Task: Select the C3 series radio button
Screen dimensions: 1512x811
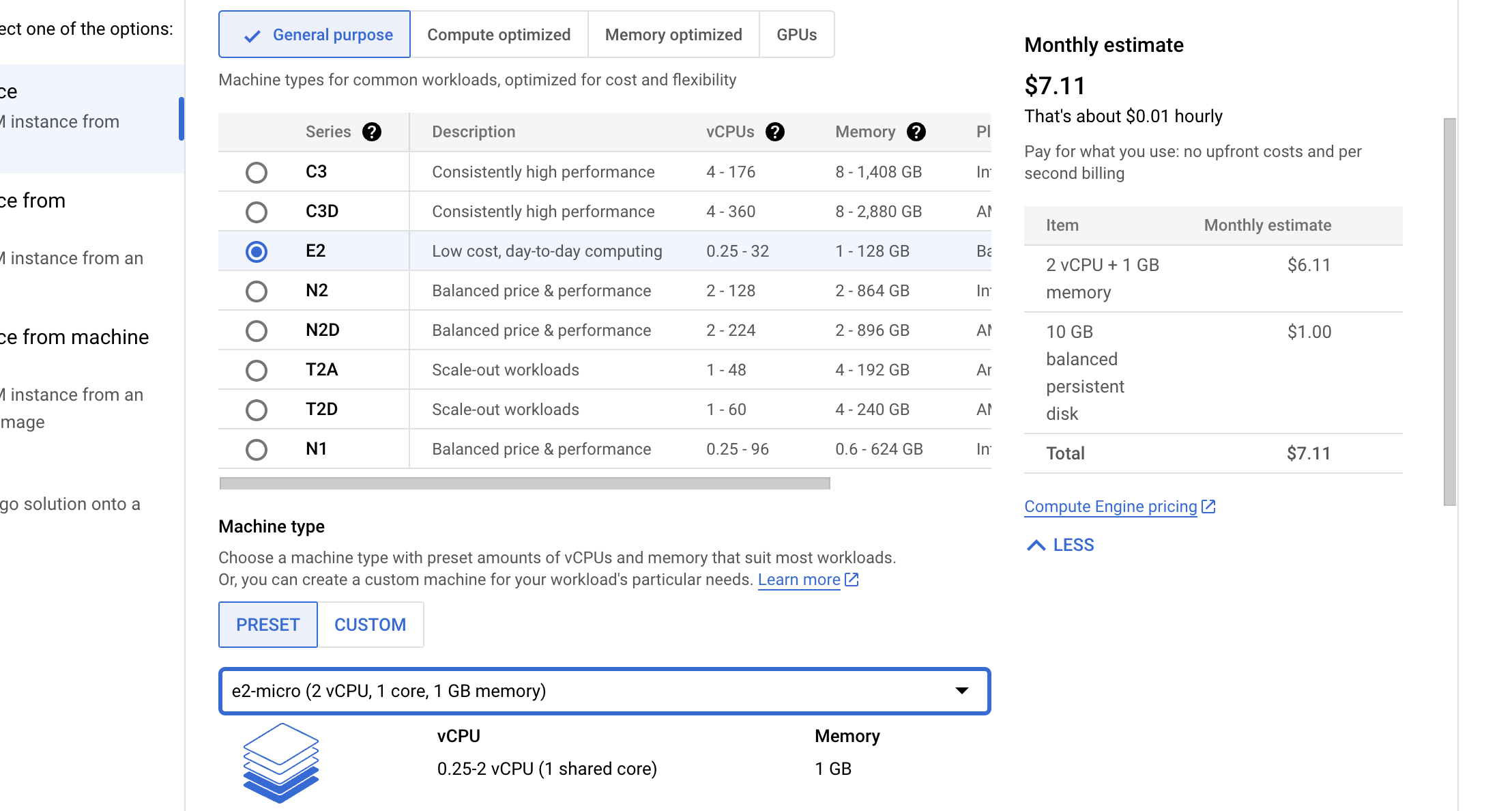Action: 257,172
